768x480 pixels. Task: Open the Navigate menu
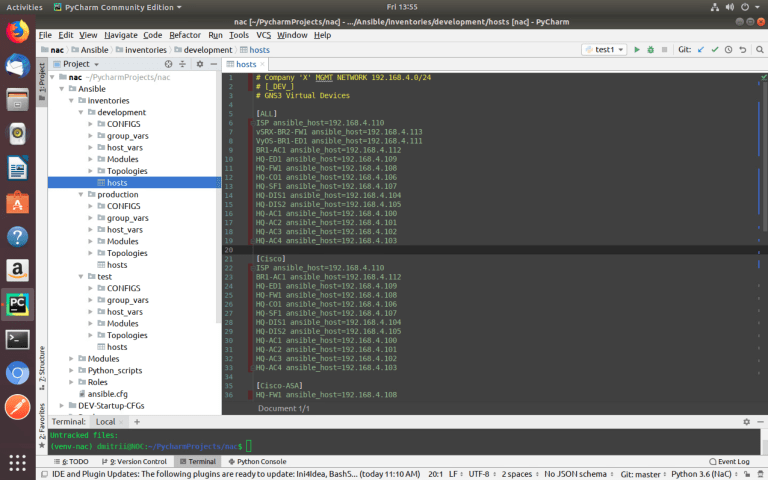(x=120, y=35)
